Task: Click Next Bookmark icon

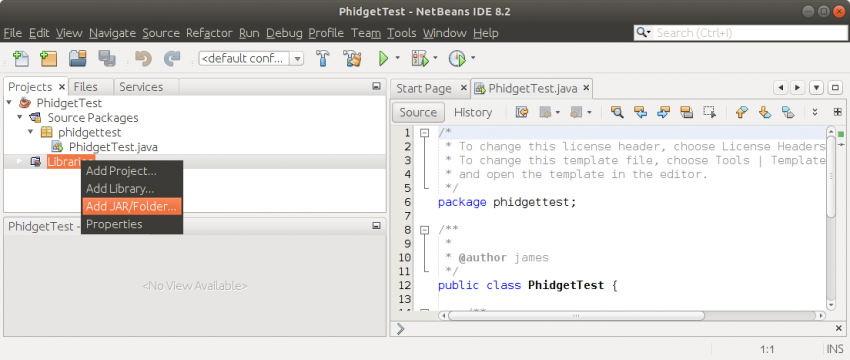Action: pyautogui.click(x=765, y=112)
